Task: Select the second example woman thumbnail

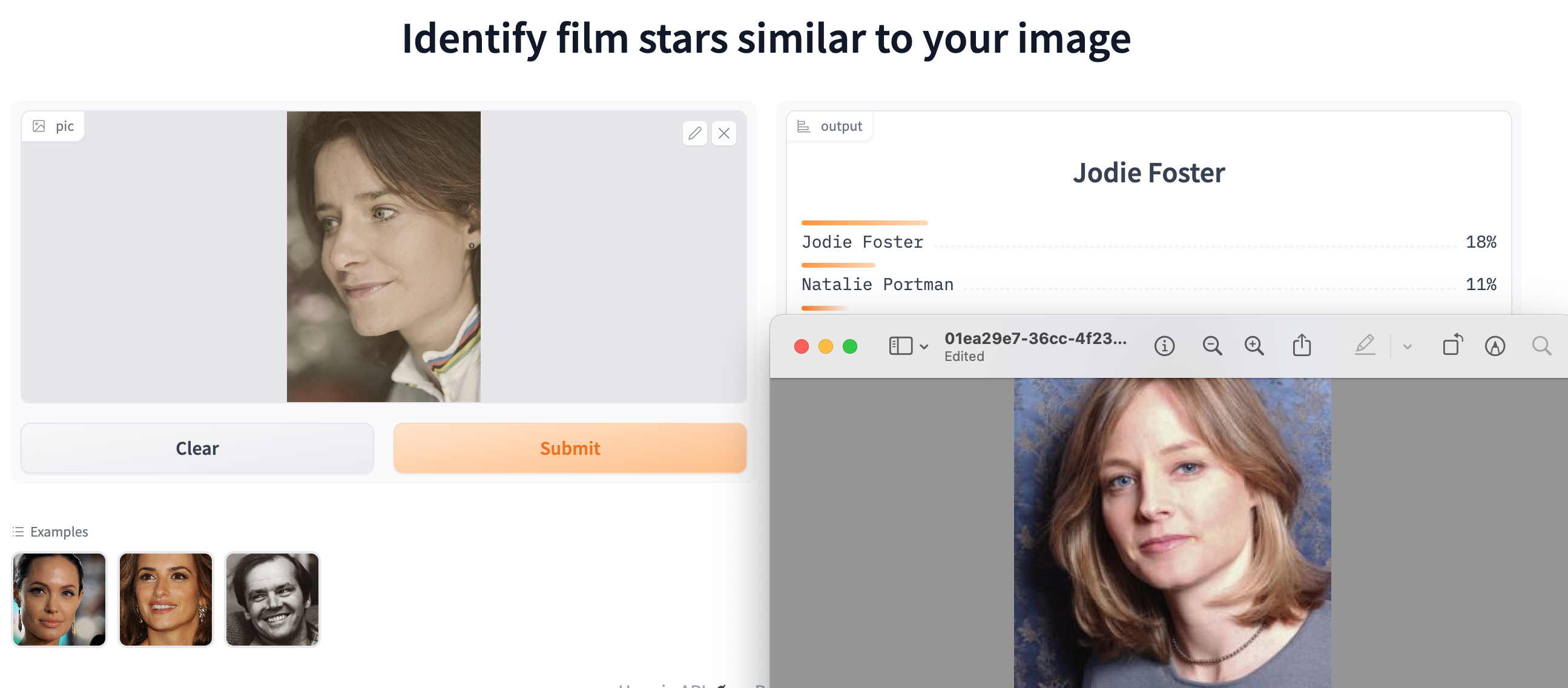Action: [165, 599]
